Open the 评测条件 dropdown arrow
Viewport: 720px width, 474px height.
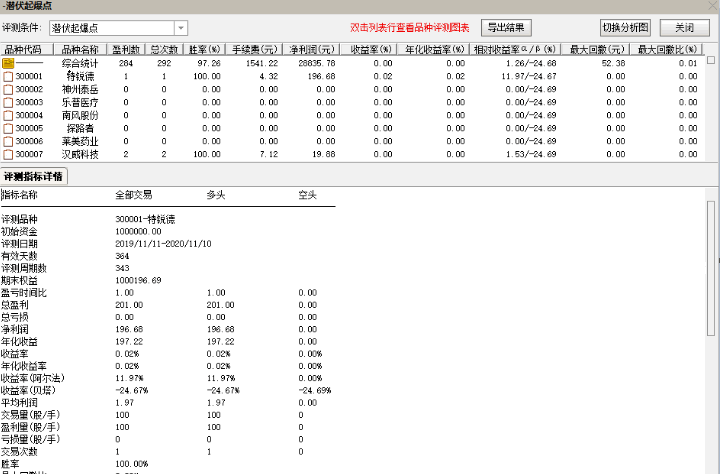(181, 28)
